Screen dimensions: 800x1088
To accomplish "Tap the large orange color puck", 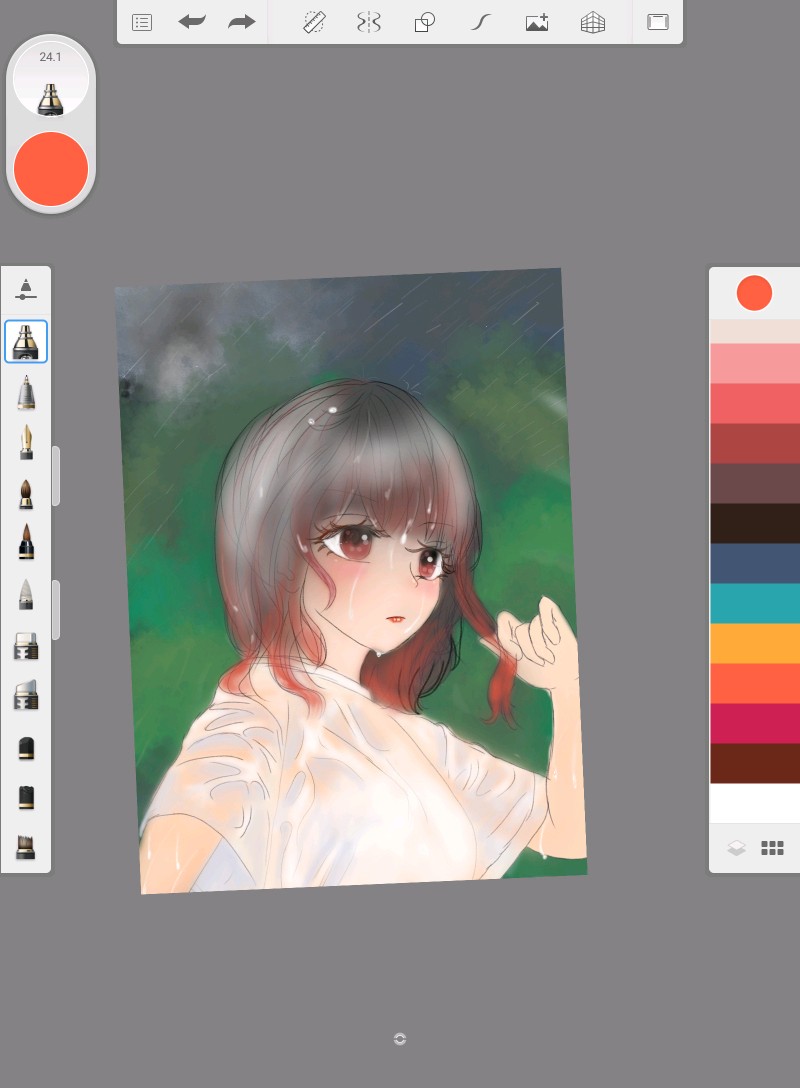I will tap(51, 169).
